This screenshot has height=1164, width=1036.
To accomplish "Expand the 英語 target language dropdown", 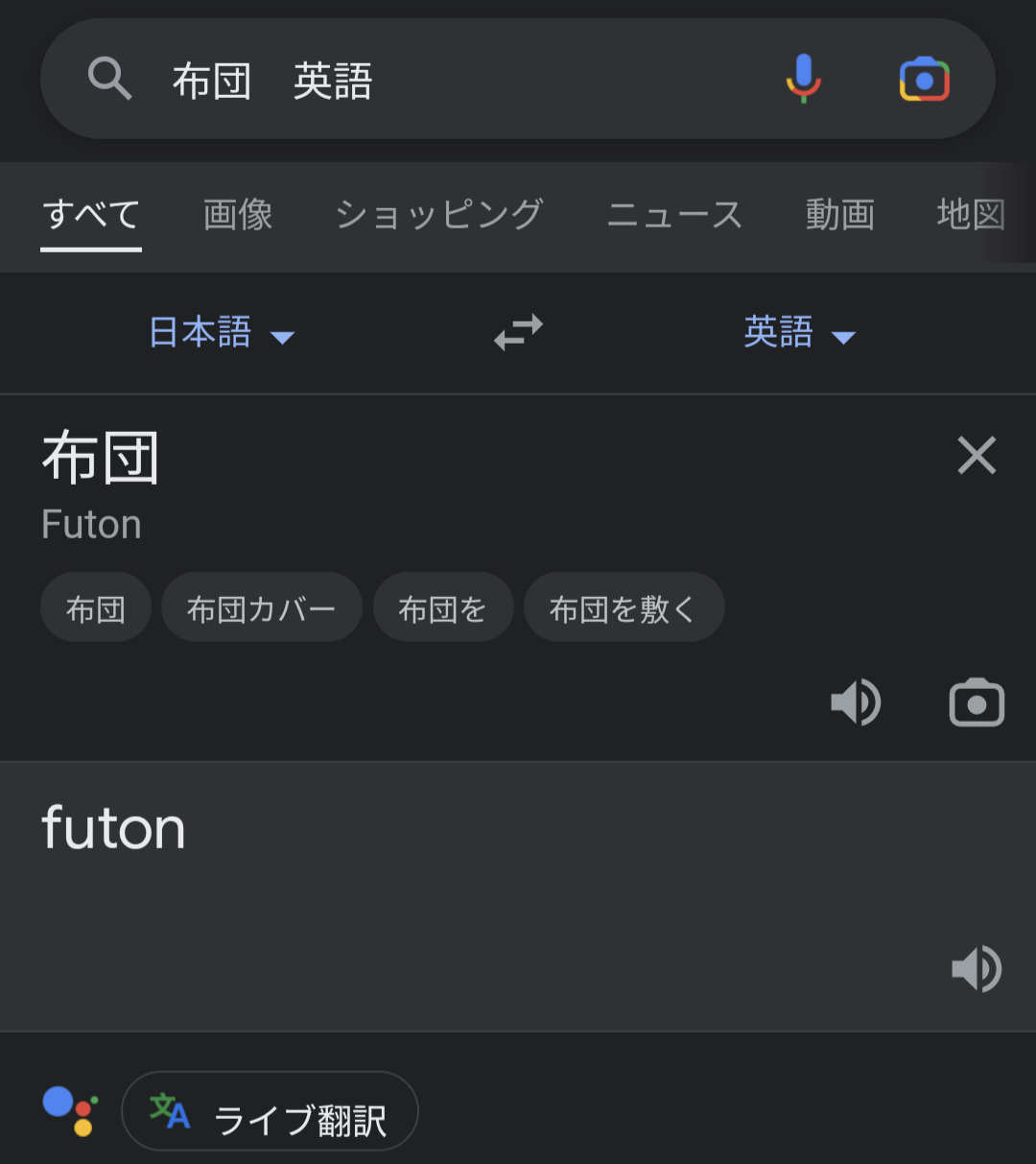I will click(x=799, y=333).
